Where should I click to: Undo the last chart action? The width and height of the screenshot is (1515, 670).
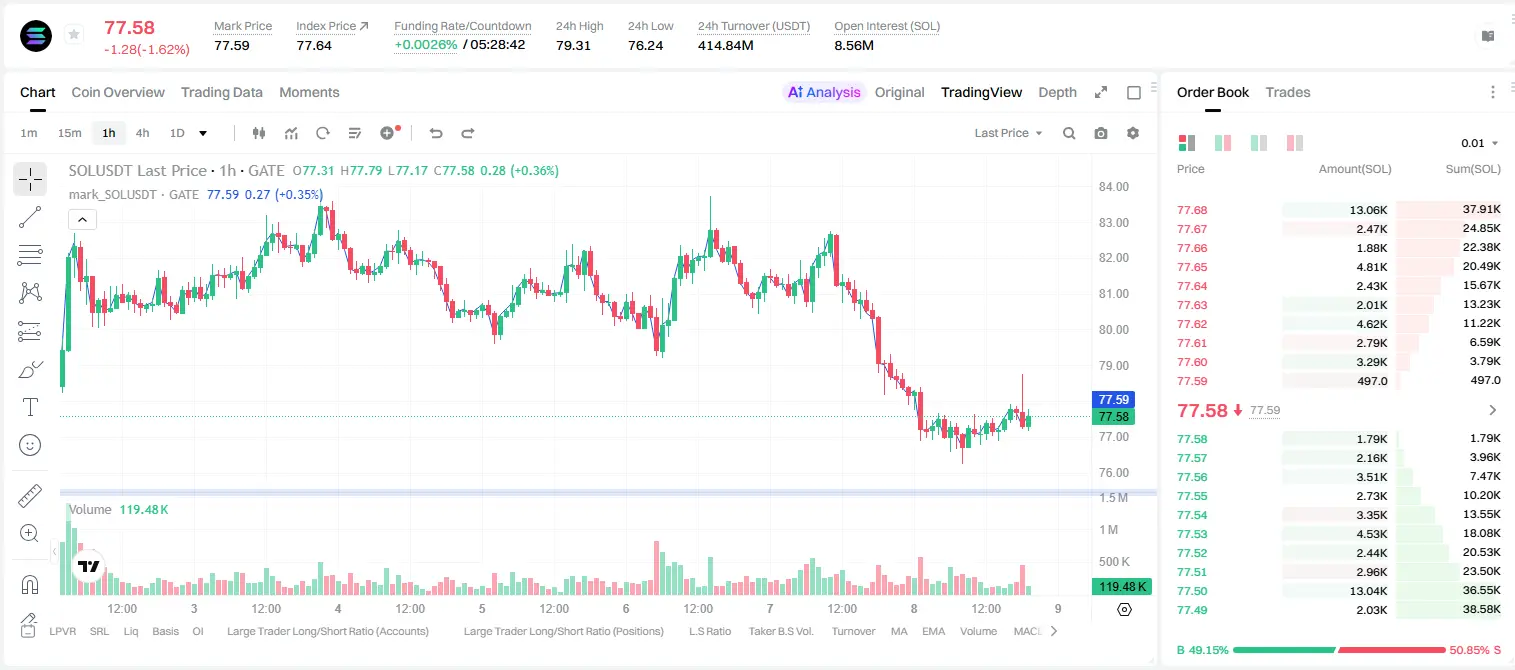coord(435,133)
